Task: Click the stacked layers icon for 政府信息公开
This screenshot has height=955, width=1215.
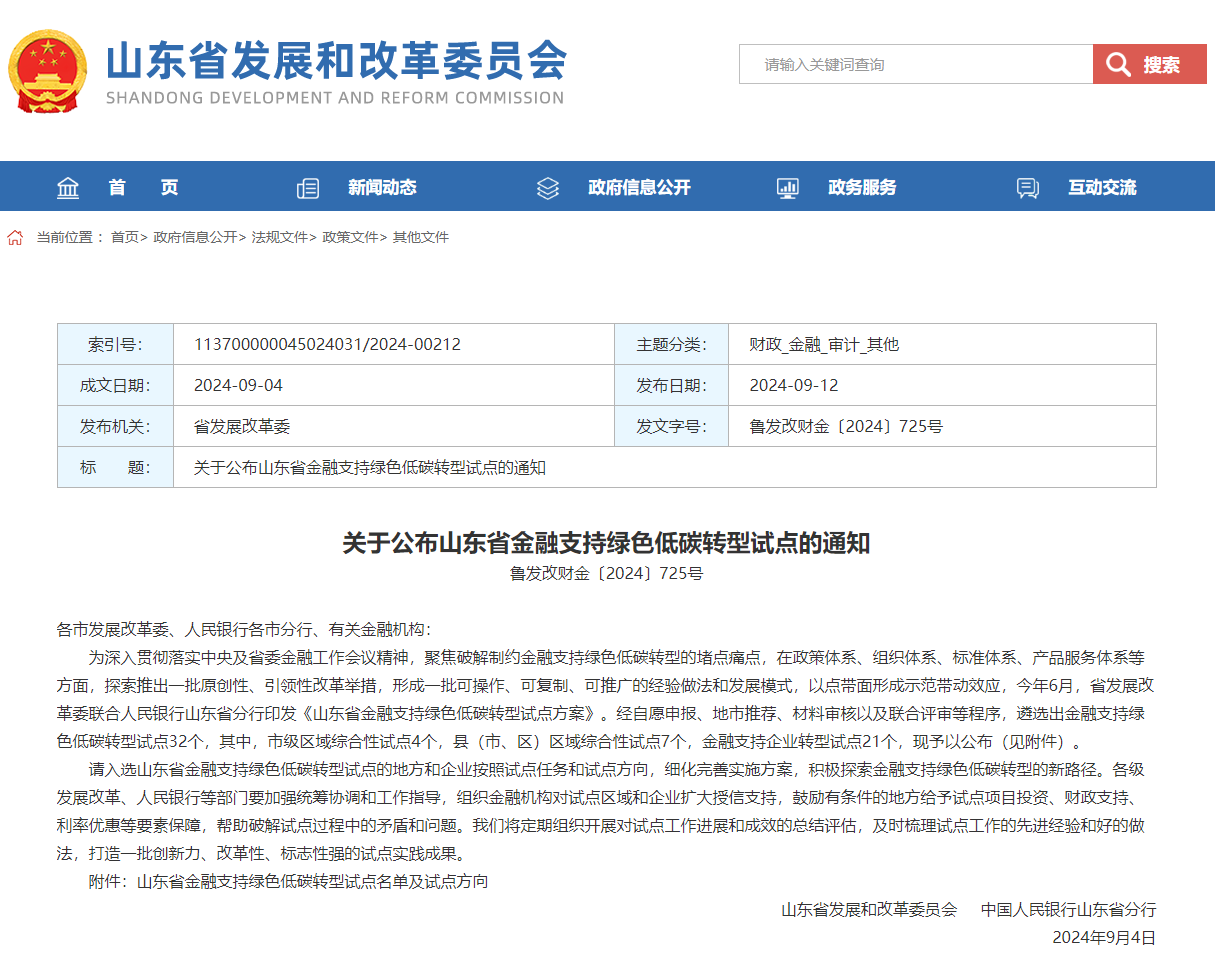Action: (547, 188)
